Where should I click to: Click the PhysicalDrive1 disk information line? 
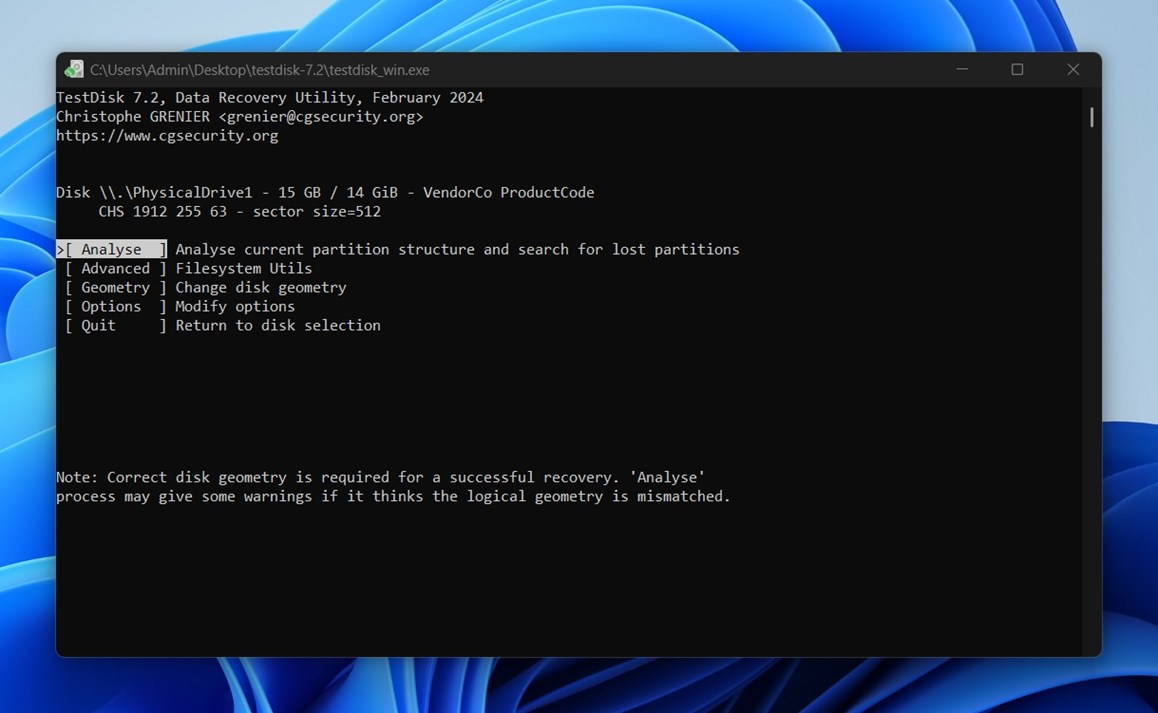click(x=325, y=192)
